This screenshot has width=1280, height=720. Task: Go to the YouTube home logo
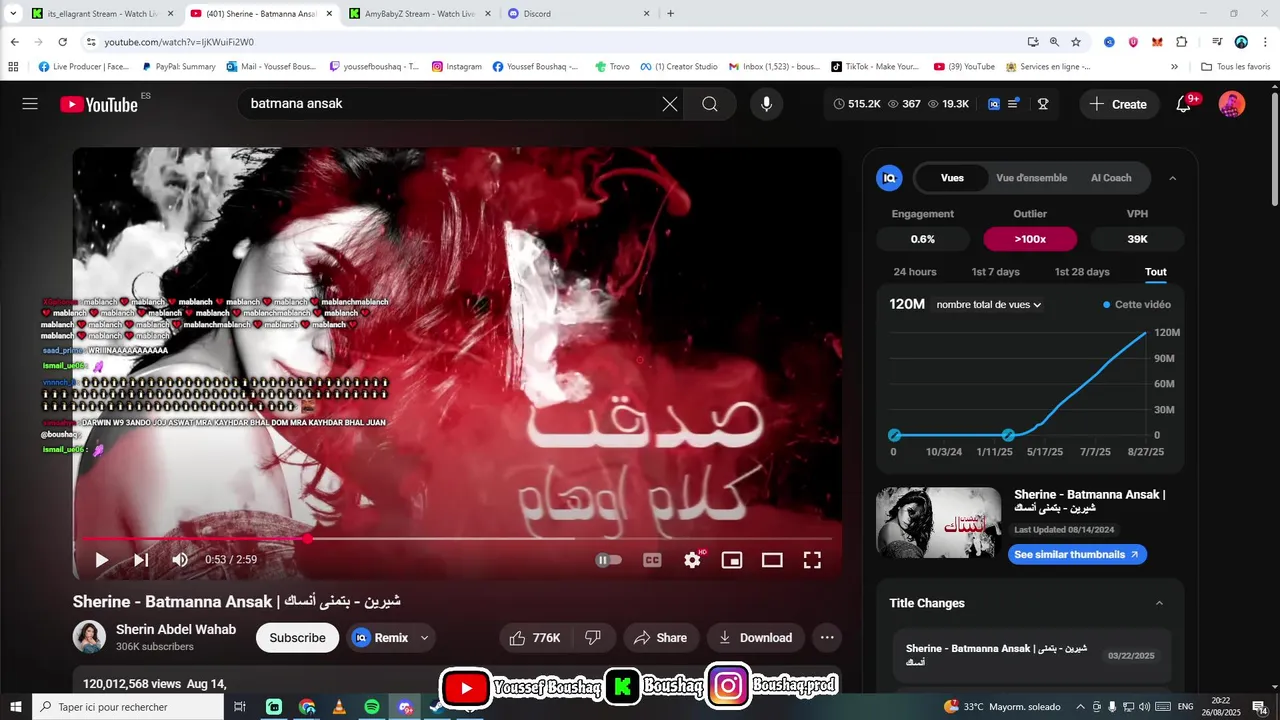[x=99, y=104]
